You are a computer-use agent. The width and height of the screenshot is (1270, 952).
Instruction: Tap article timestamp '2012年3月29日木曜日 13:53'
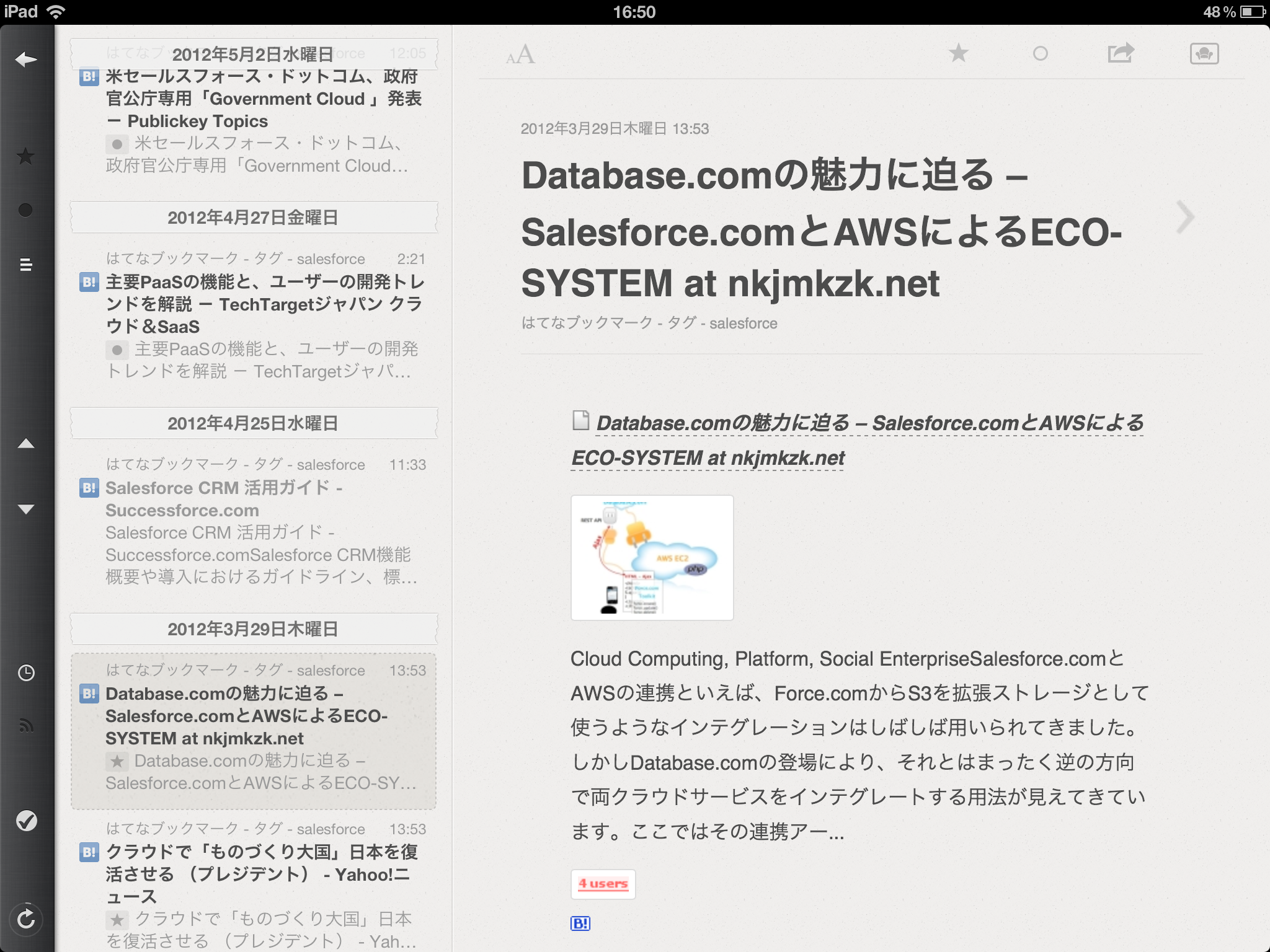point(615,129)
